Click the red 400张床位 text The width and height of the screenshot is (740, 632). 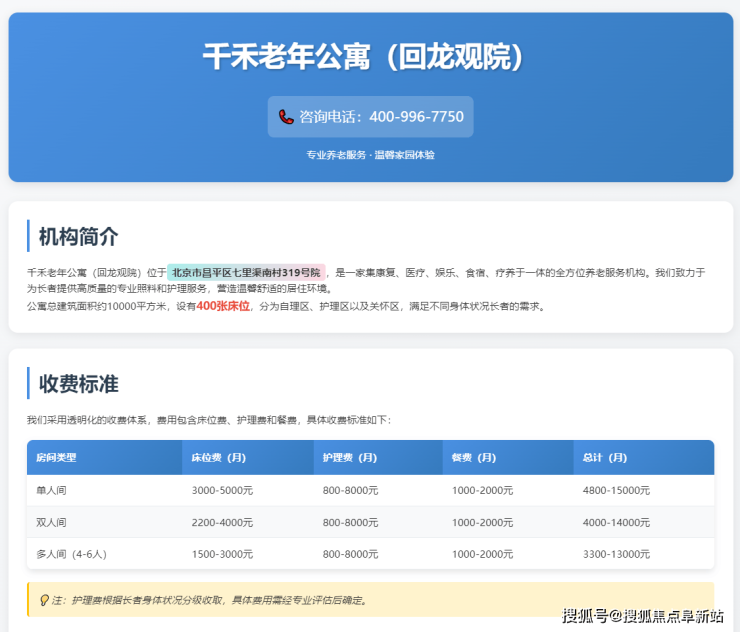[x=223, y=306]
